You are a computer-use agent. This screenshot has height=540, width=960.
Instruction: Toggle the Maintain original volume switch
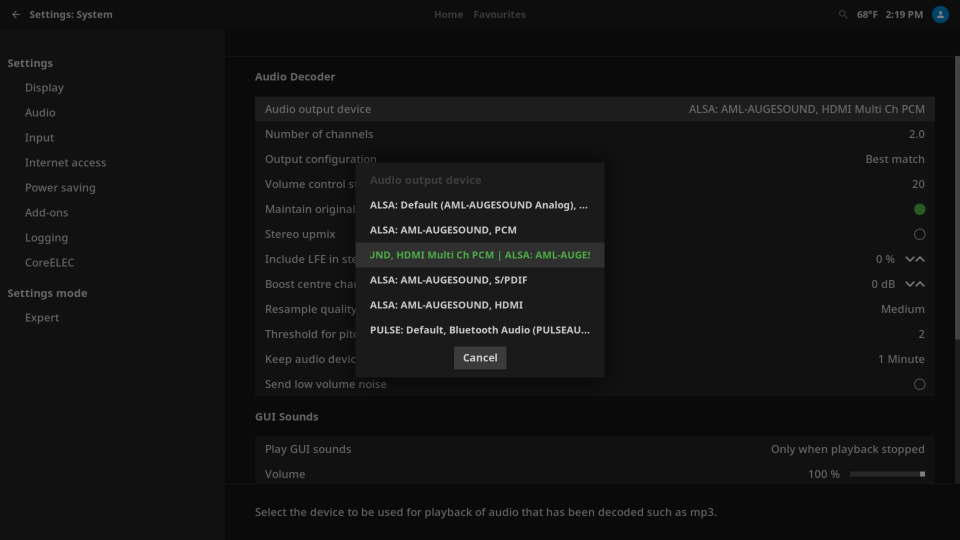click(919, 209)
